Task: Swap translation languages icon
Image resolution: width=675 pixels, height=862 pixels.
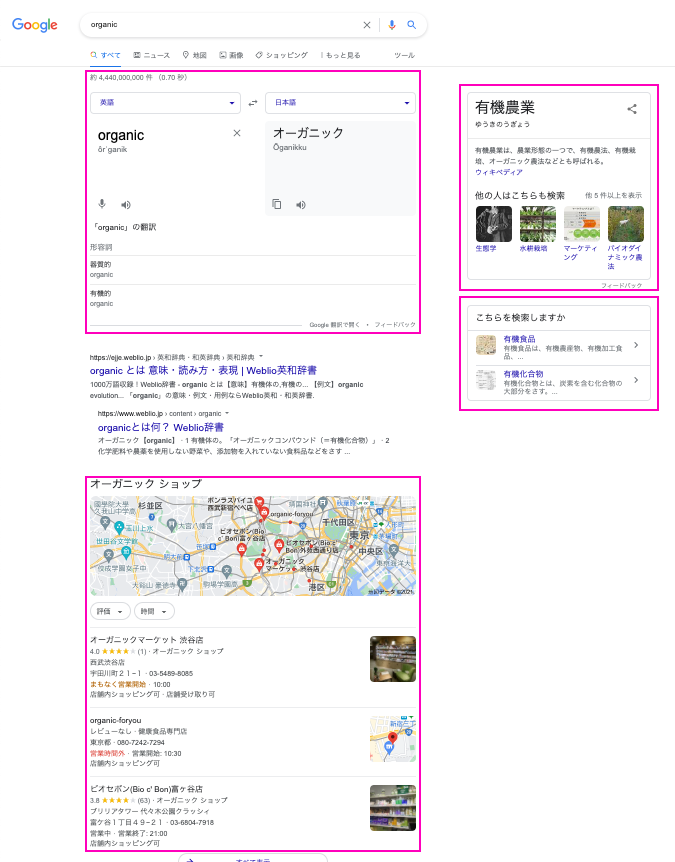Action: click(253, 103)
